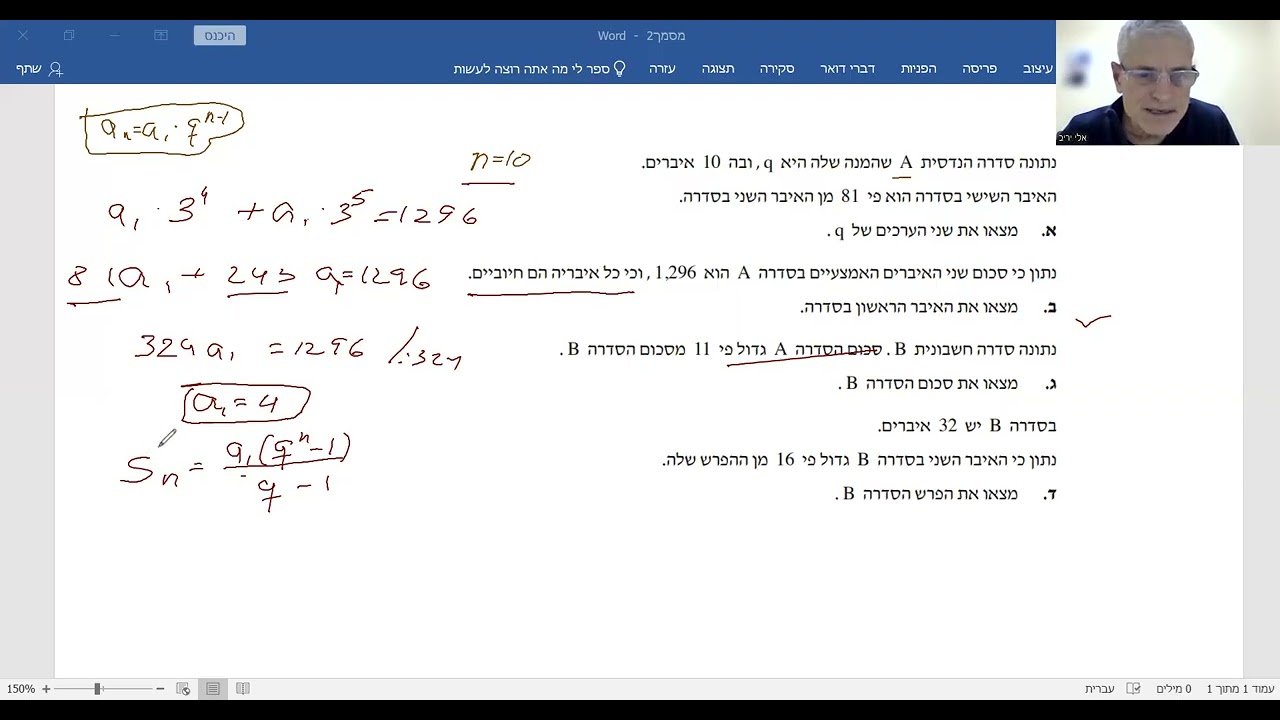Image resolution: width=1280 pixels, height=720 pixels.
Task: Open the ribbon display options icon
Action: click(x=160, y=35)
